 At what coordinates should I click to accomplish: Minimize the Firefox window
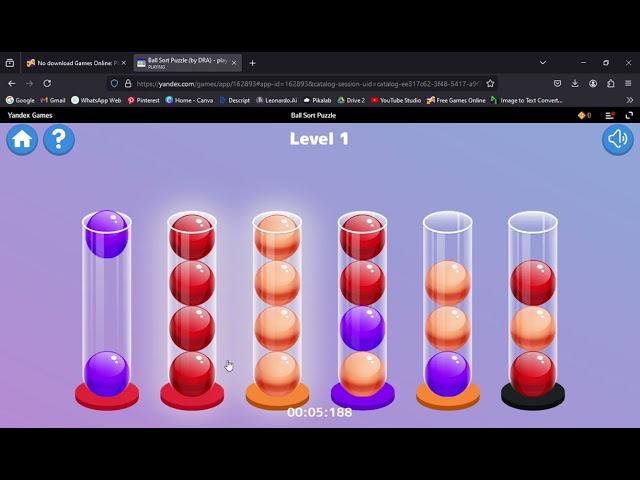[583, 63]
